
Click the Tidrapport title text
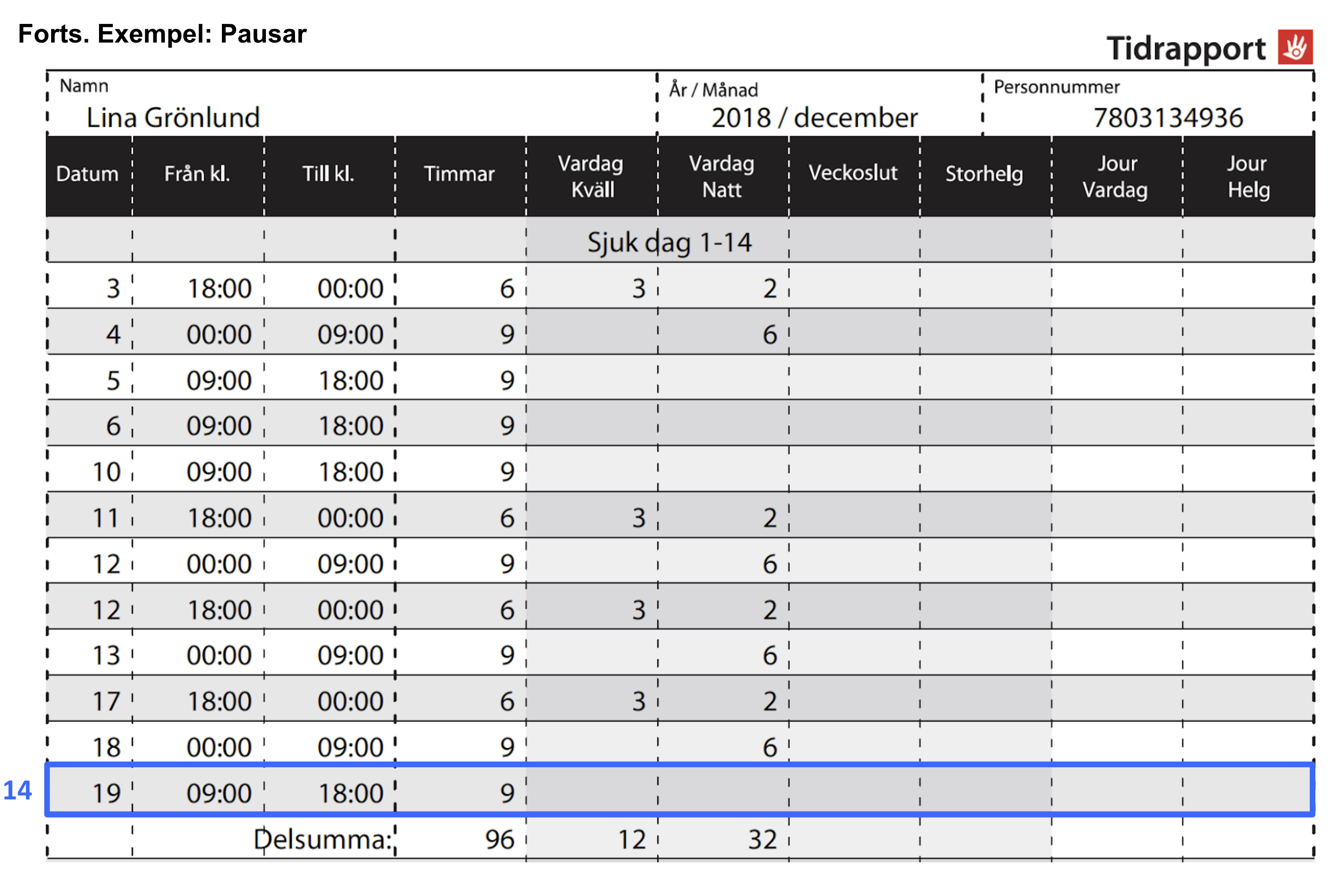(1186, 49)
